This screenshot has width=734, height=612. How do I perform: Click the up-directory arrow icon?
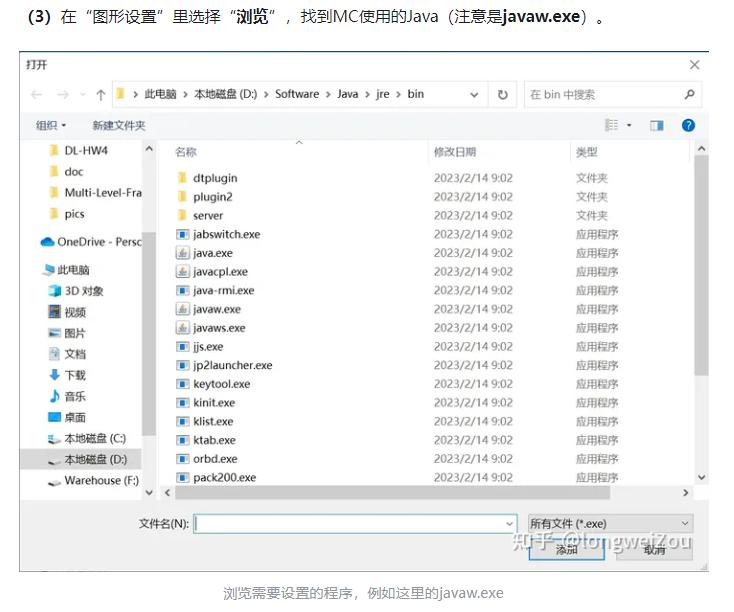pyautogui.click(x=101, y=95)
